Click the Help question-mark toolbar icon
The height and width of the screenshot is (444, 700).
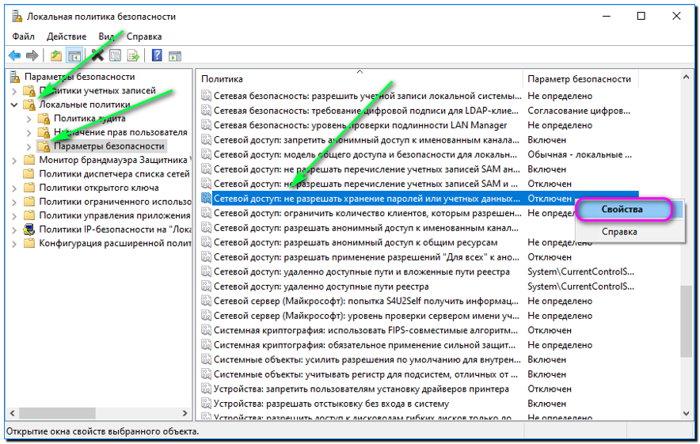(157, 56)
